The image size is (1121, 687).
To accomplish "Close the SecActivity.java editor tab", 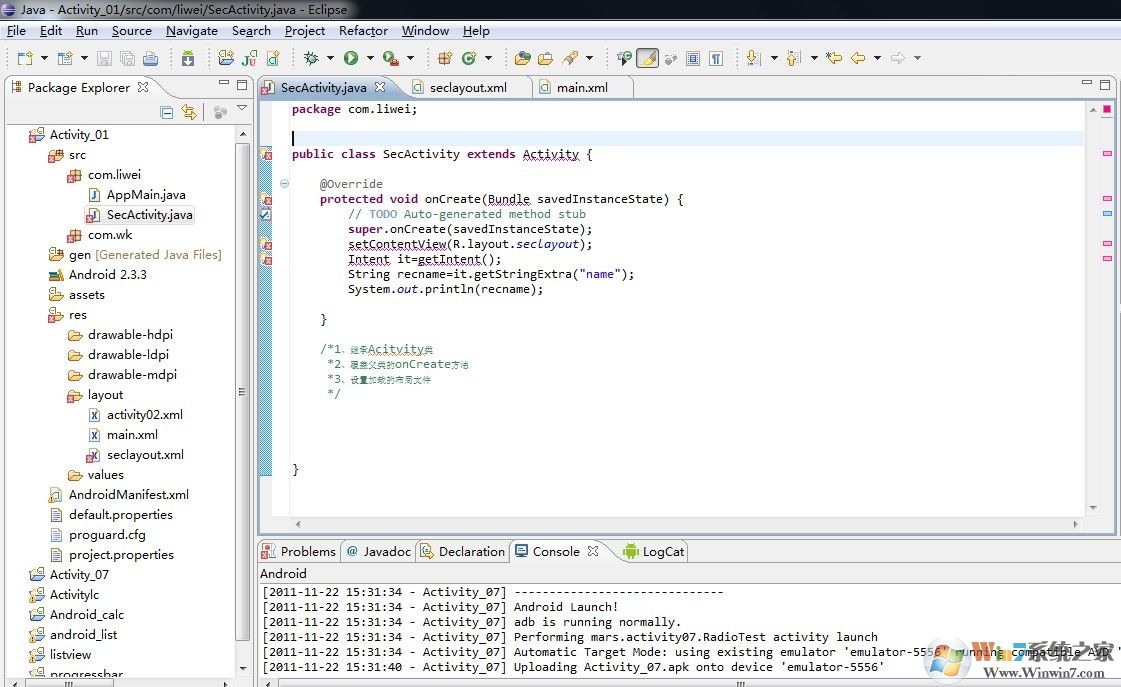I will pyautogui.click(x=380, y=88).
